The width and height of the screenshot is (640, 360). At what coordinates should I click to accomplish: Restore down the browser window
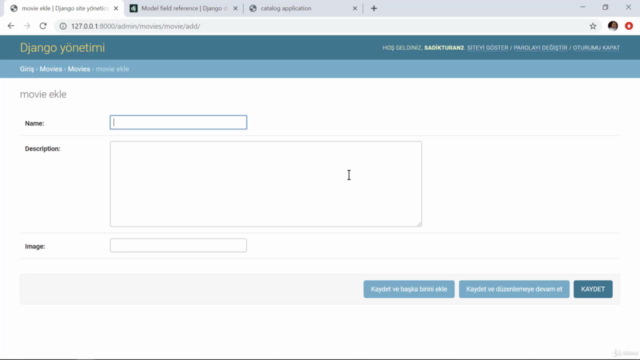605,7
